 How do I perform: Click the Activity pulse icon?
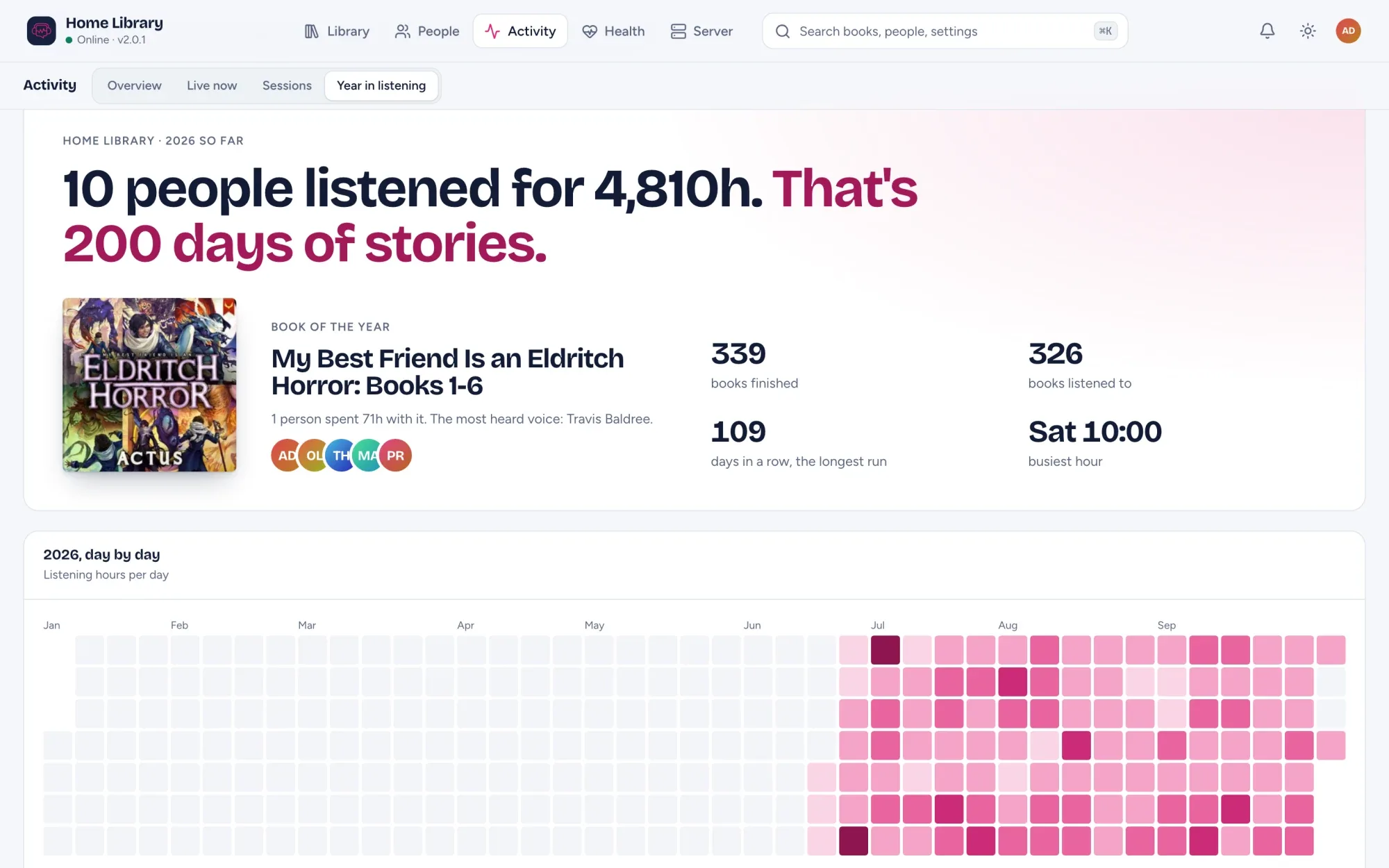492,31
